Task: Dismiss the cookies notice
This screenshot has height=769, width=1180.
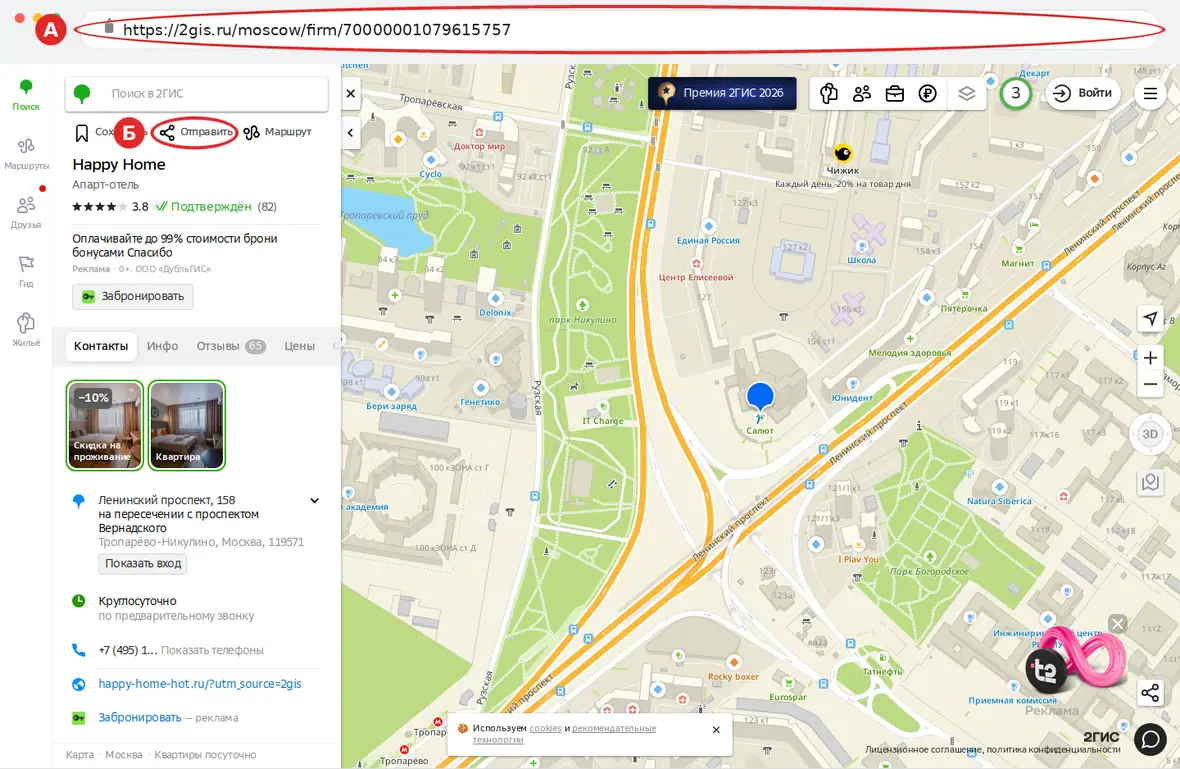Action: [716, 730]
